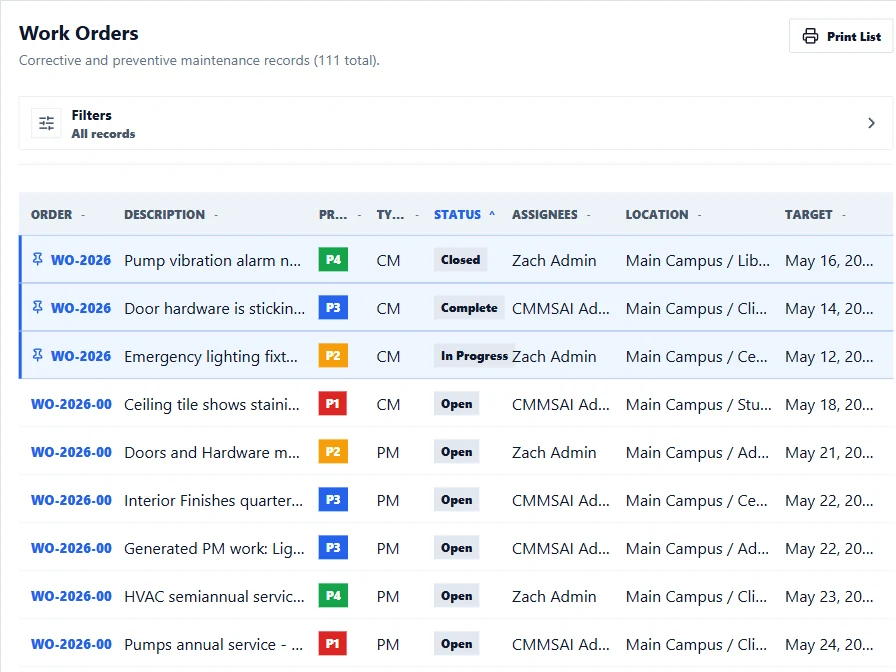
Task: Click the pin icon on Door hardware row
Action: coord(38,307)
